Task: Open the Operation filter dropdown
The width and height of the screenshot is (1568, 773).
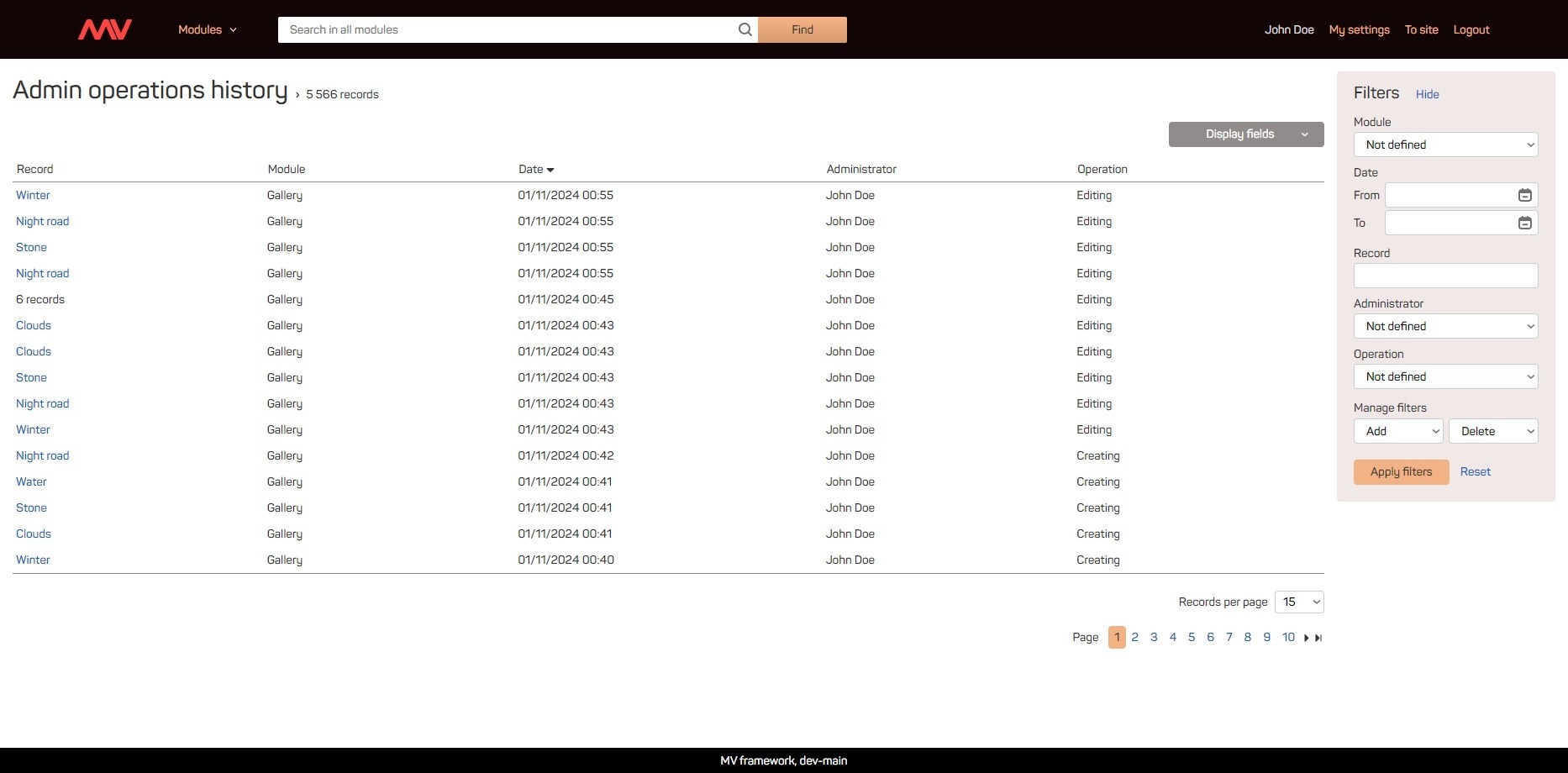Action: point(1445,376)
